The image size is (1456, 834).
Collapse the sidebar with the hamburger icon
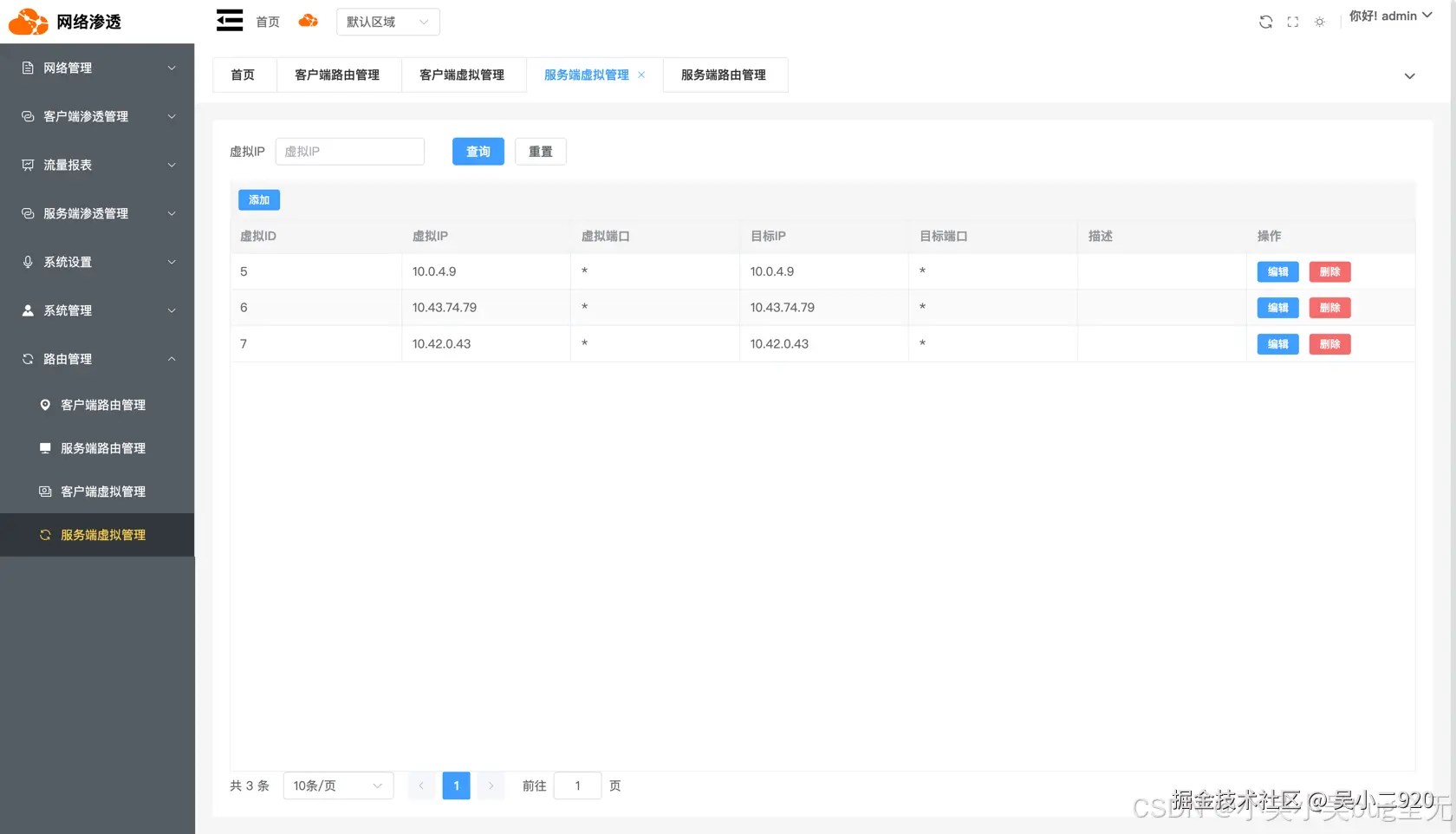229,20
